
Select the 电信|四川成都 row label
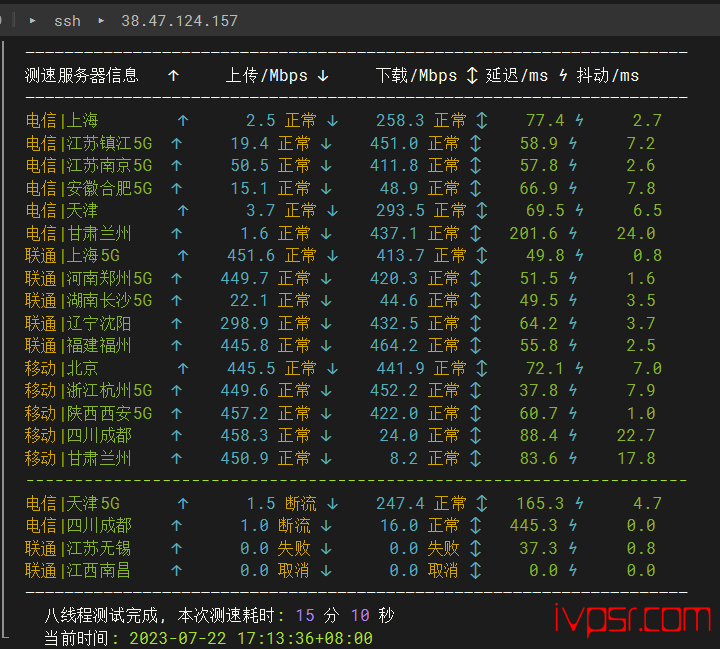click(79, 525)
